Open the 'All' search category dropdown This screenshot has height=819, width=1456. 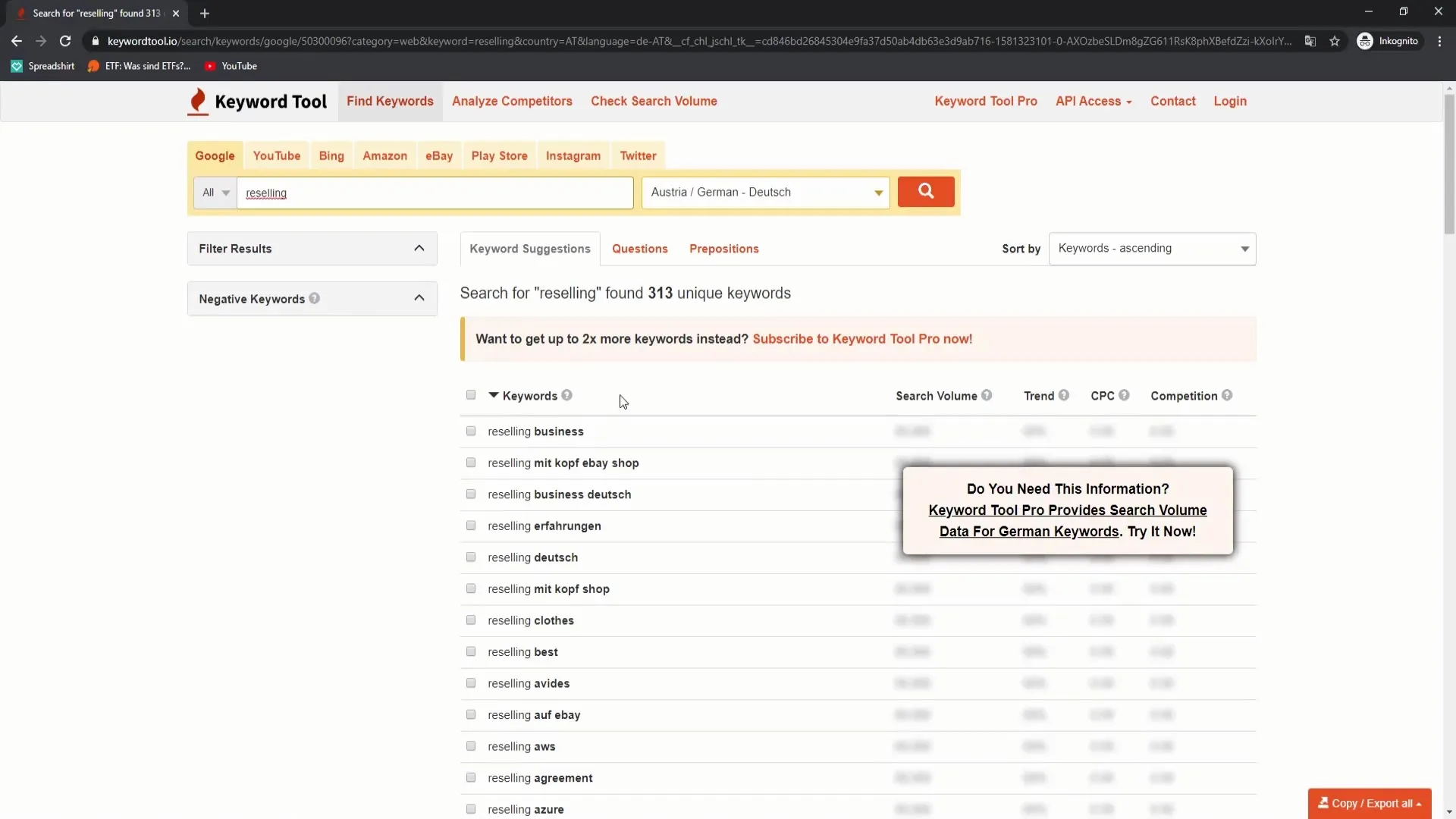[x=215, y=193]
